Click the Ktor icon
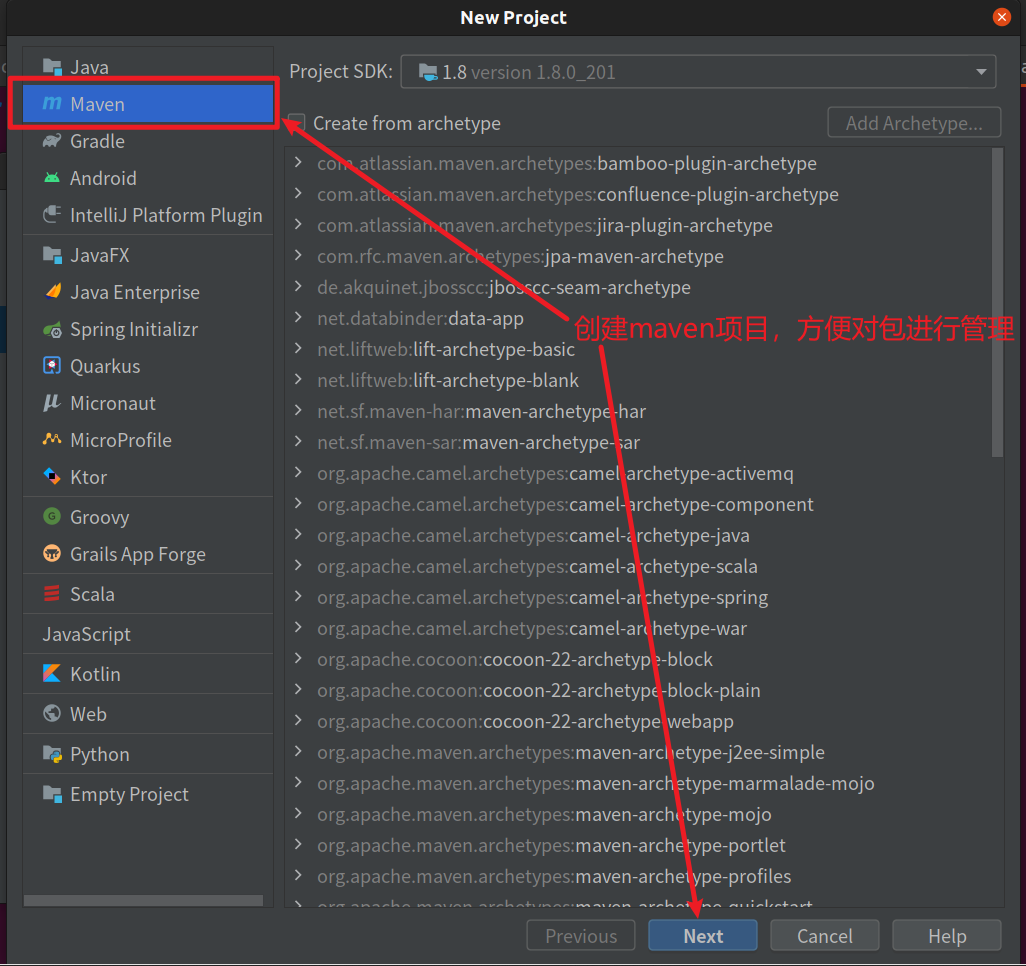 point(52,476)
